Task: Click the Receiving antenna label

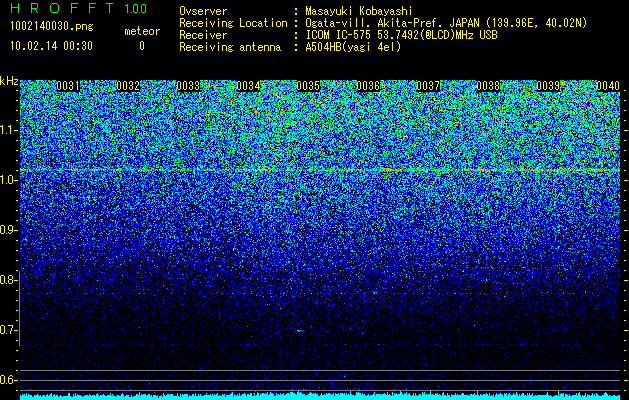Action: point(230,47)
